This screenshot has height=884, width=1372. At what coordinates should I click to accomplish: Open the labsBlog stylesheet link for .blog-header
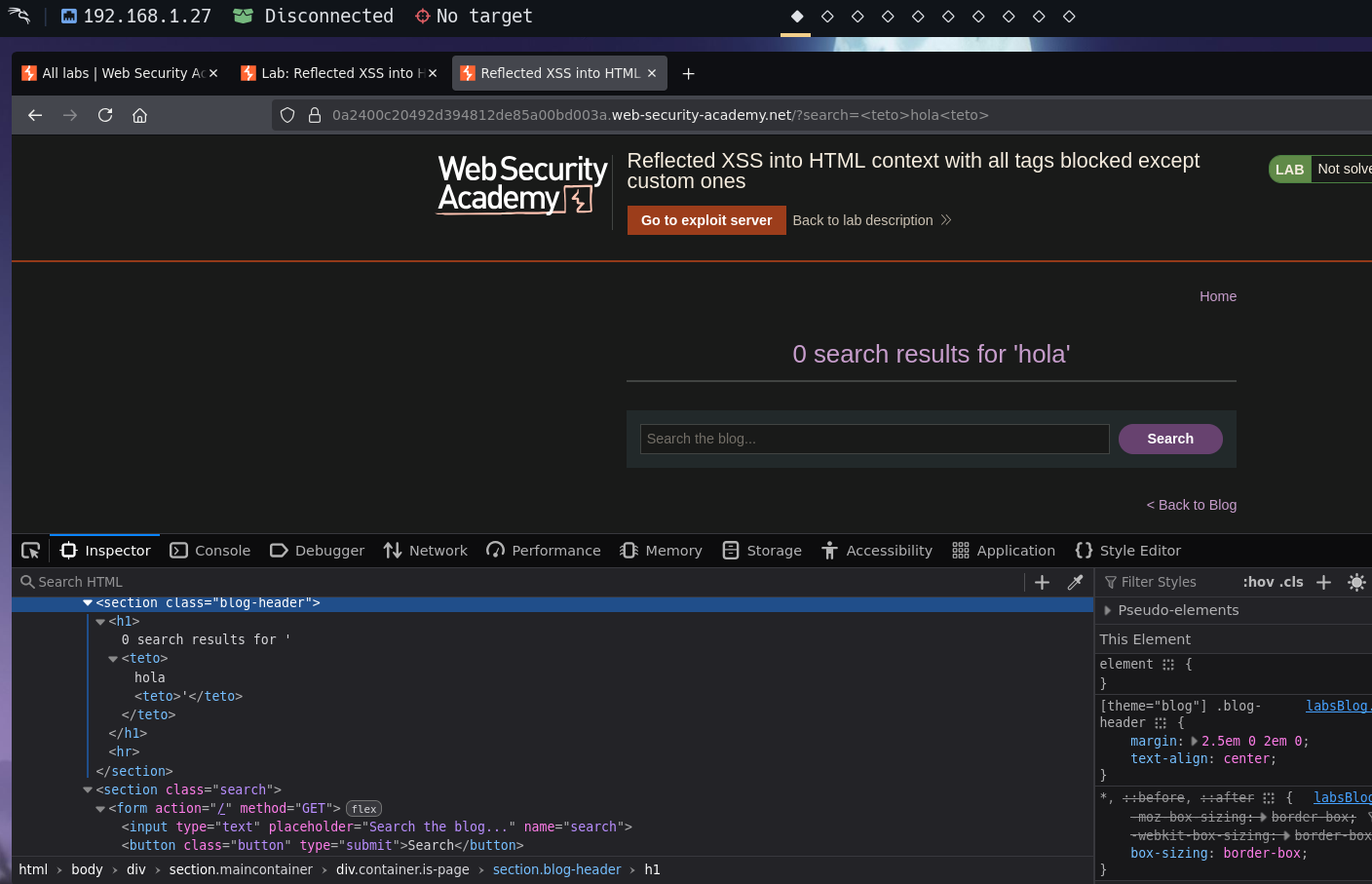coord(1338,706)
